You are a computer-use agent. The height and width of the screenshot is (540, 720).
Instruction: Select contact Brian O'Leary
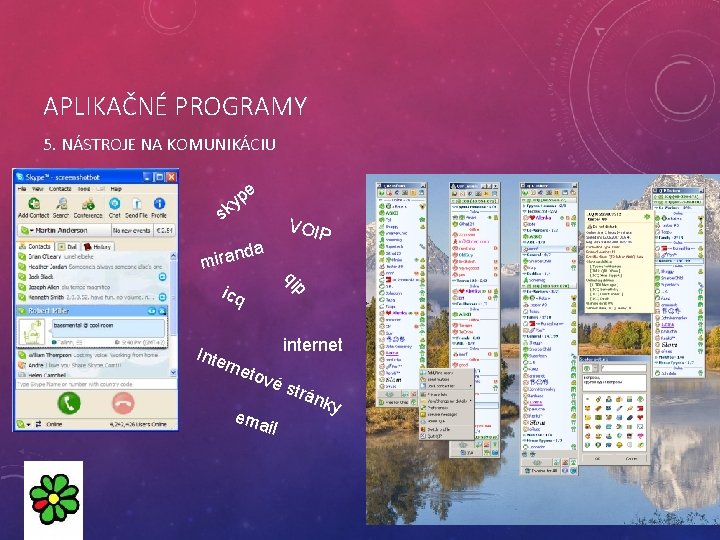(93, 257)
